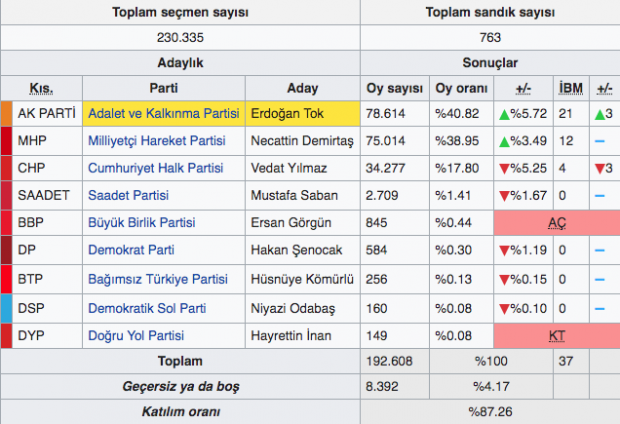Click the blue dash icon in BTP row
620x424 pixels.
(x=599, y=279)
